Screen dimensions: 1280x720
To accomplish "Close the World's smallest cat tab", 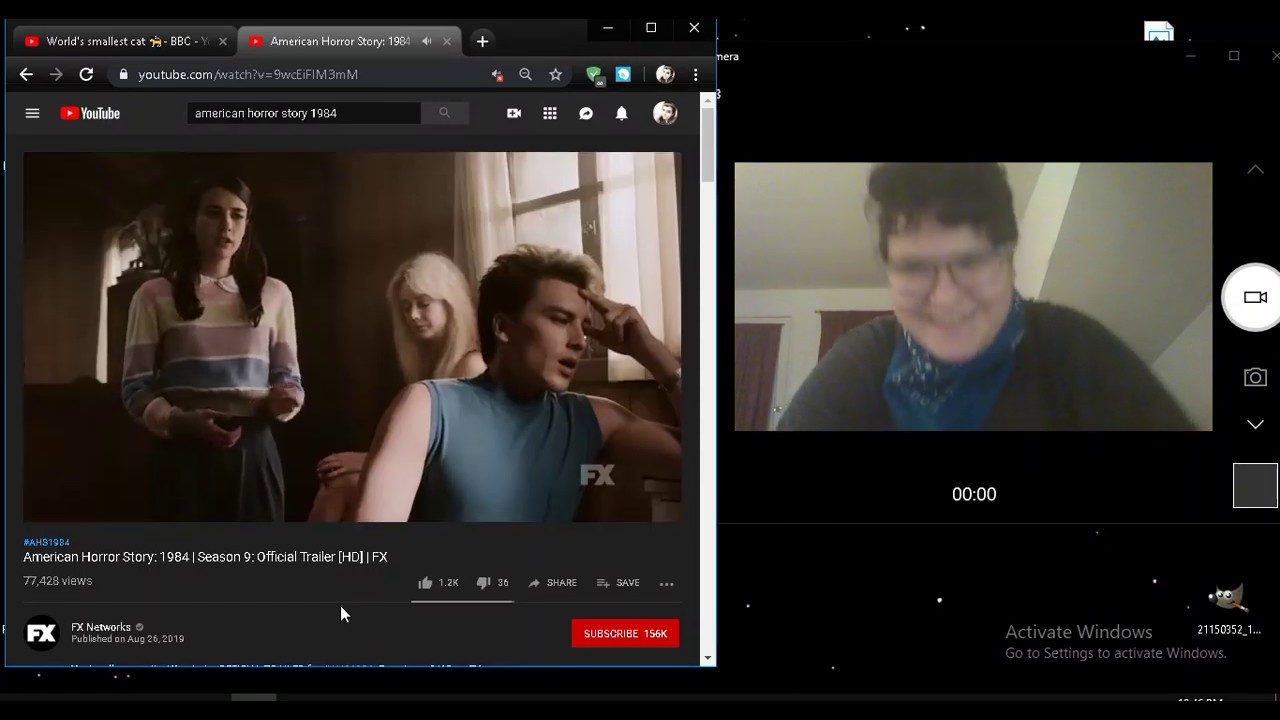I will tap(222, 41).
